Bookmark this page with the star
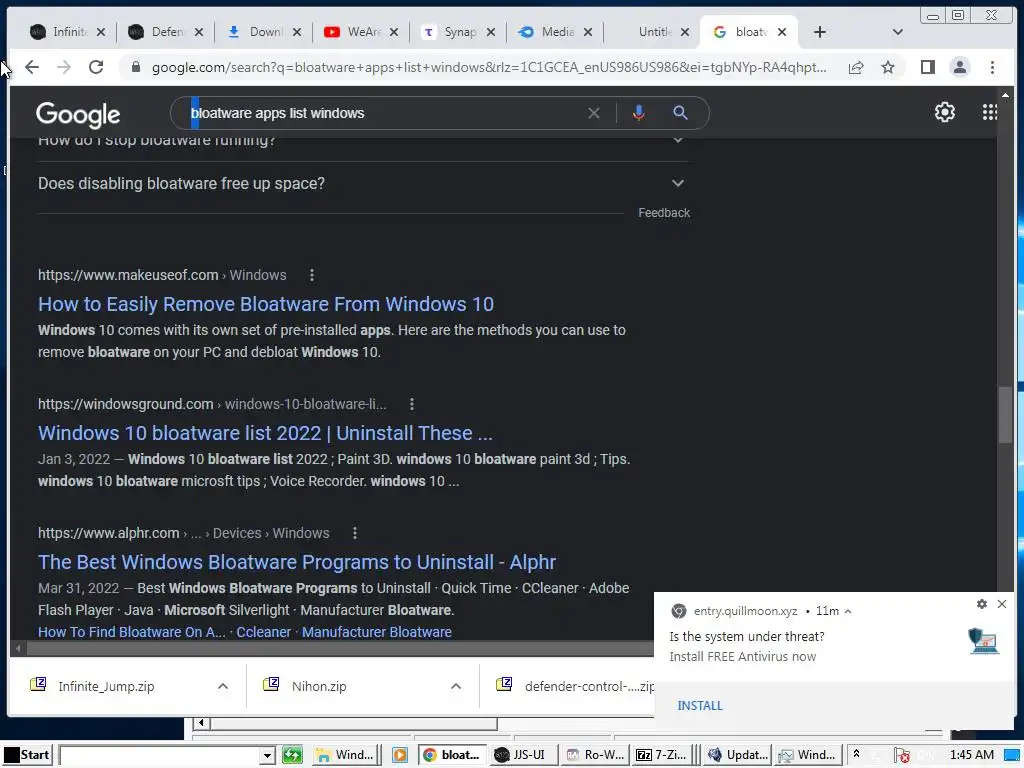Image resolution: width=1024 pixels, height=768 pixels. [x=888, y=67]
